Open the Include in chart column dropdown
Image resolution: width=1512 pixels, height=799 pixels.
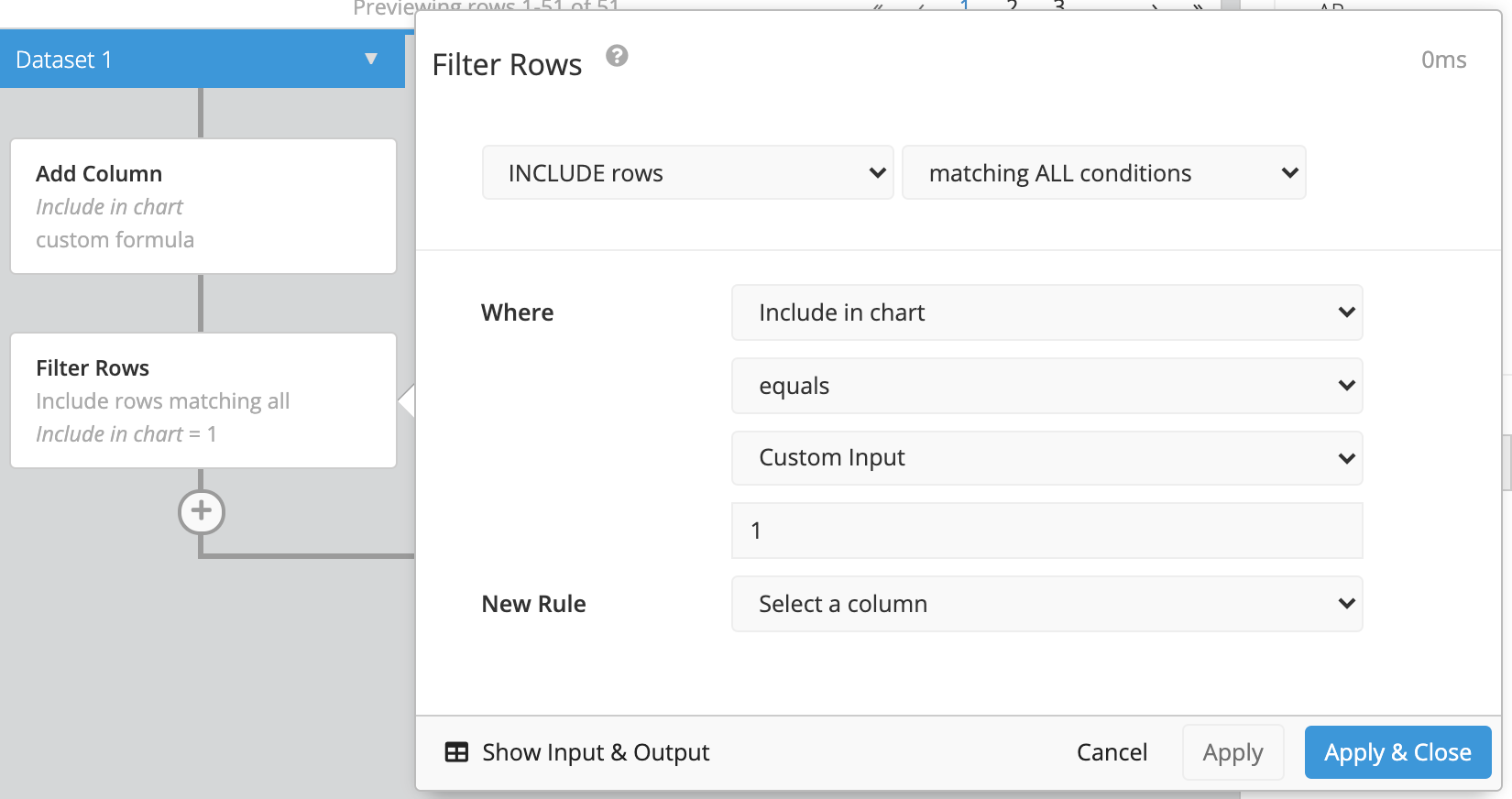click(x=1047, y=312)
